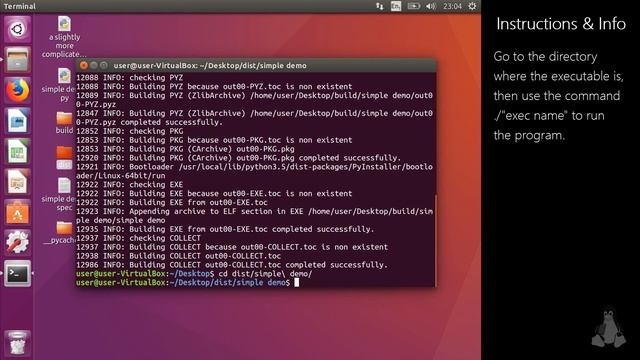Click the terminal prompt cursor

(297, 282)
